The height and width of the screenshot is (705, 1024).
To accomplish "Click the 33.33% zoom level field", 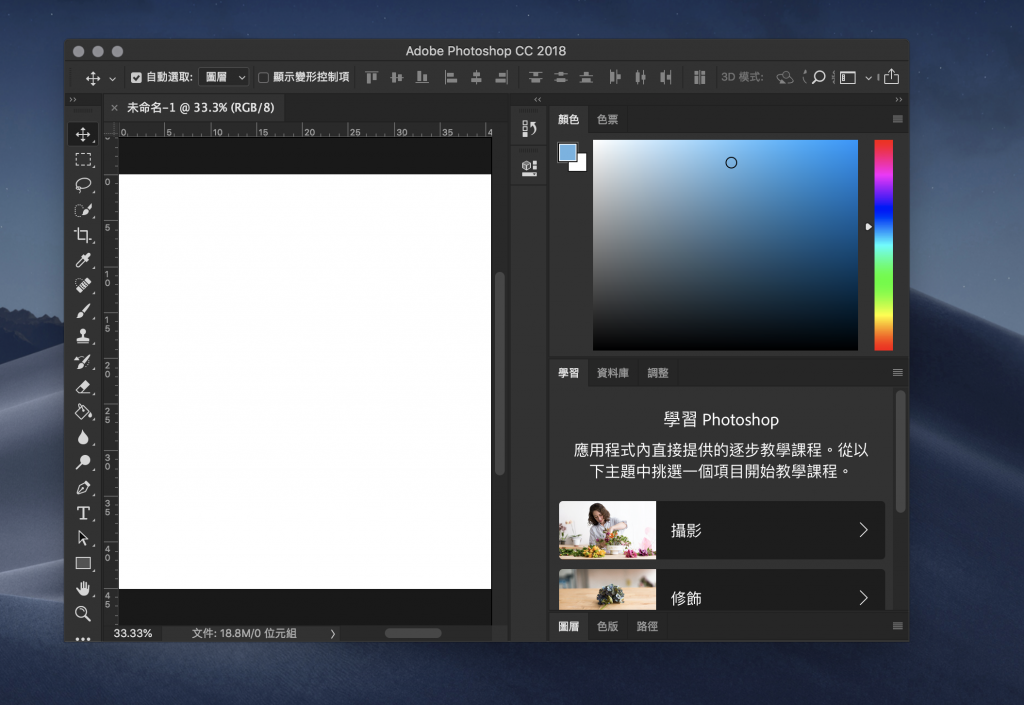I will click(133, 633).
